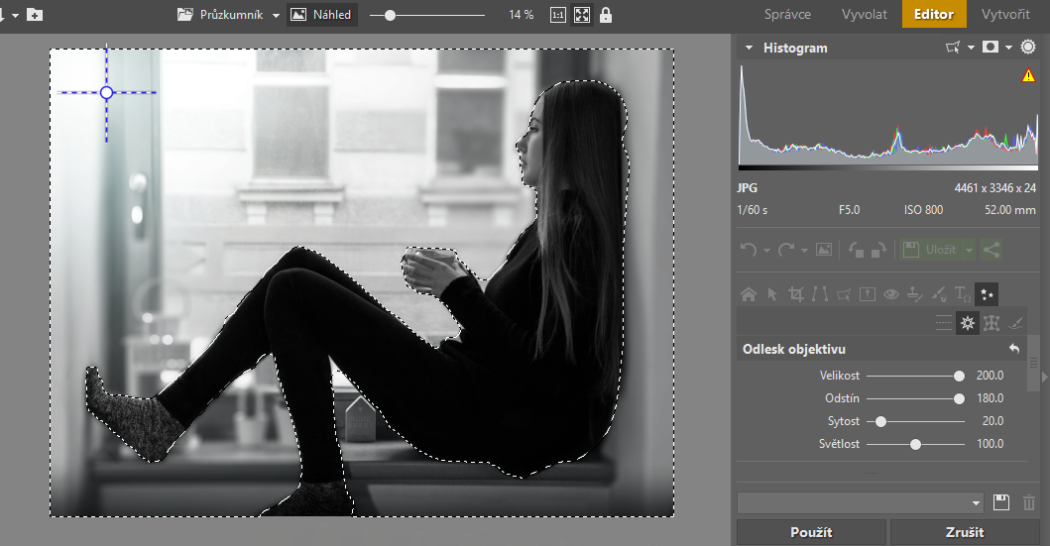The width and height of the screenshot is (1050, 546).
Task: Click the new folder plus icon
Action: (x=34, y=14)
